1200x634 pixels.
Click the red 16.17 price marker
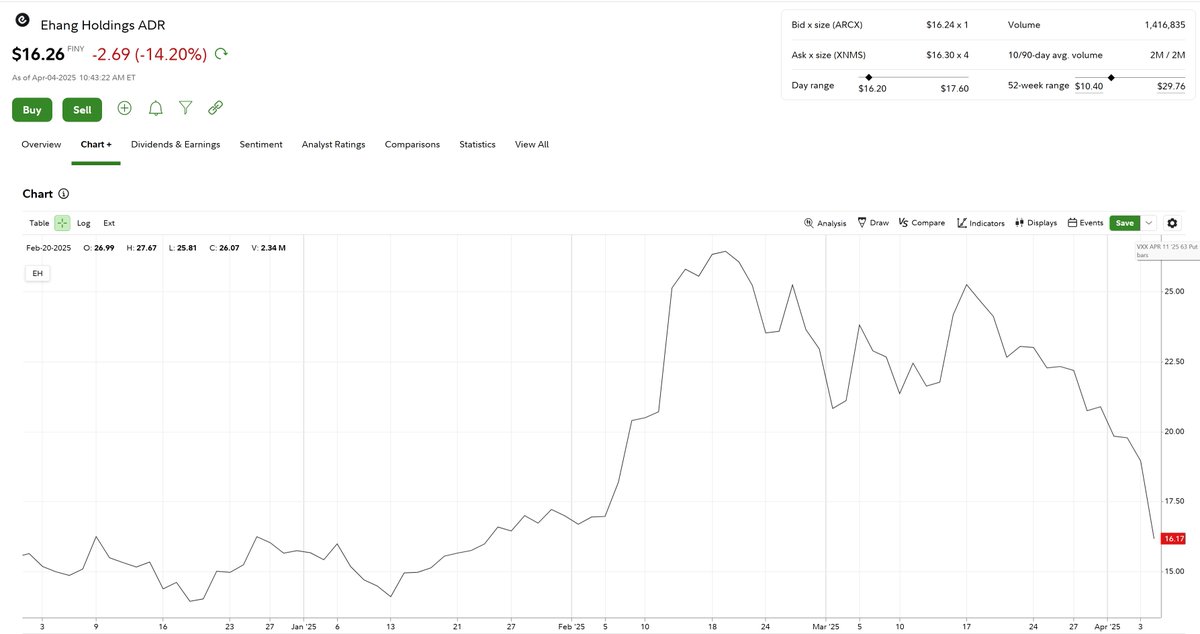tap(1173, 539)
